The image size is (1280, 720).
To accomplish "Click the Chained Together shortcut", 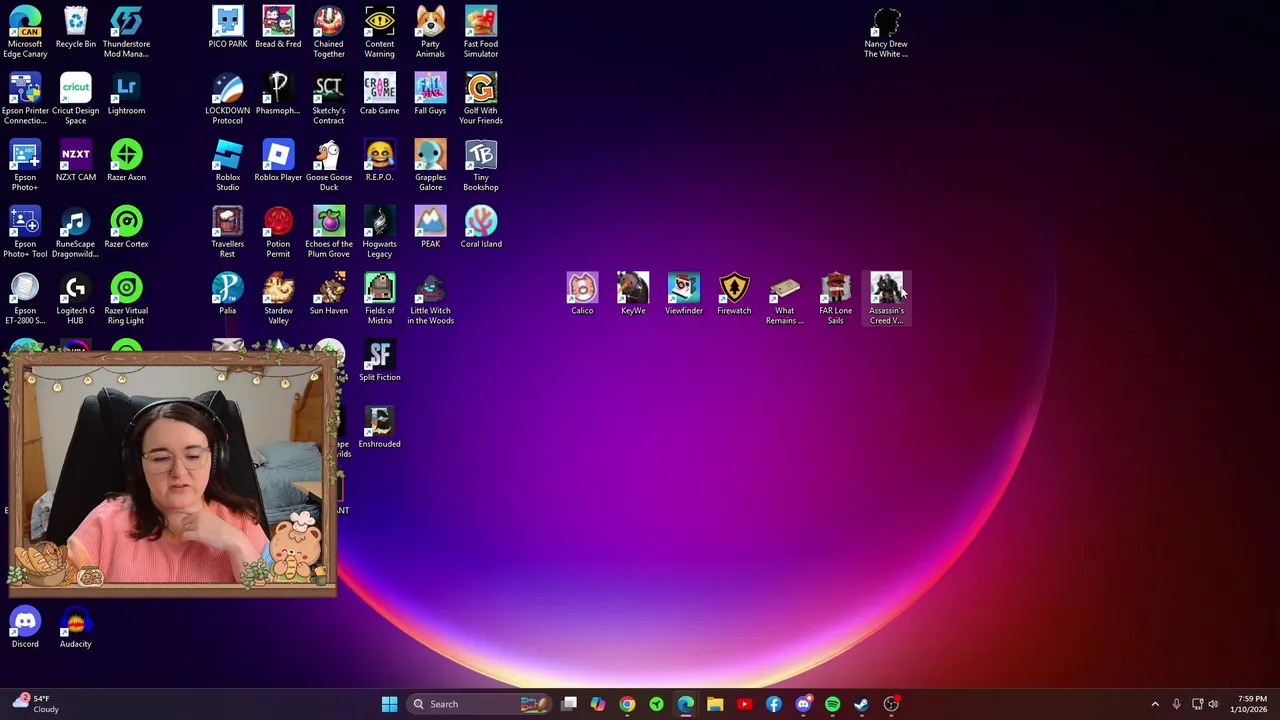I will tap(329, 32).
